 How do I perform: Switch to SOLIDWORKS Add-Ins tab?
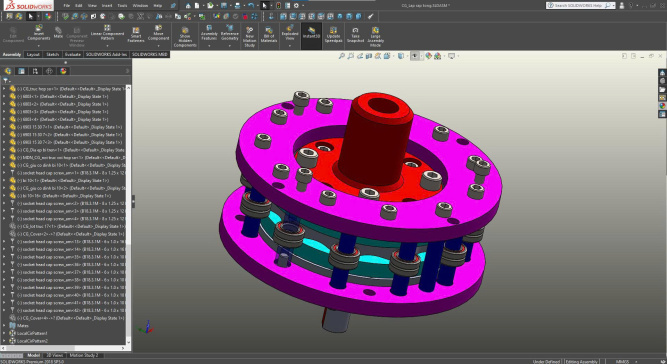click(x=106, y=54)
